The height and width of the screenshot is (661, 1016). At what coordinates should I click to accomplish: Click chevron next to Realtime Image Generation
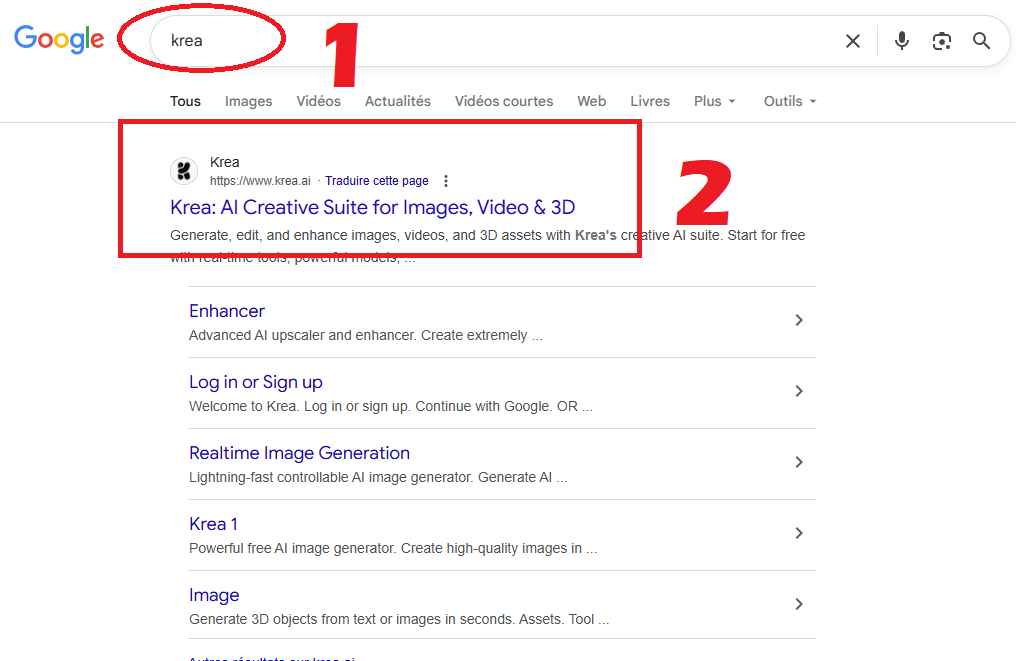pyautogui.click(x=798, y=463)
